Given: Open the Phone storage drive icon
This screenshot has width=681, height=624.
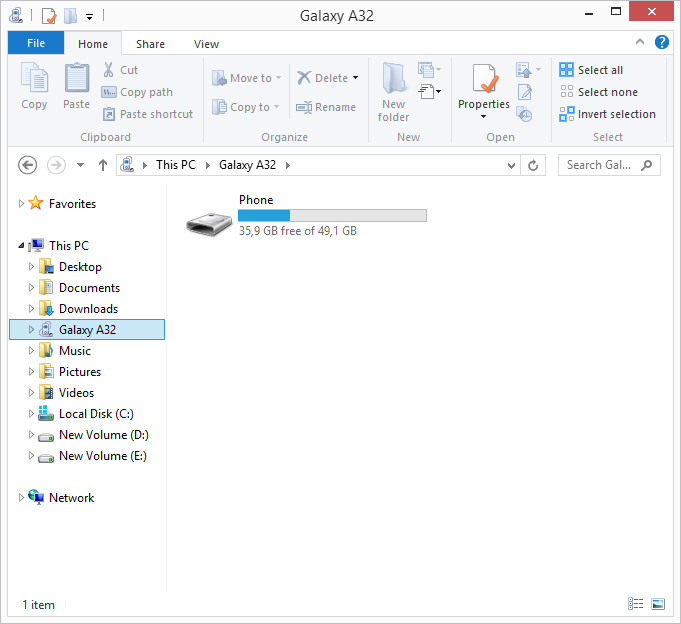Looking at the screenshot, I should [x=209, y=224].
